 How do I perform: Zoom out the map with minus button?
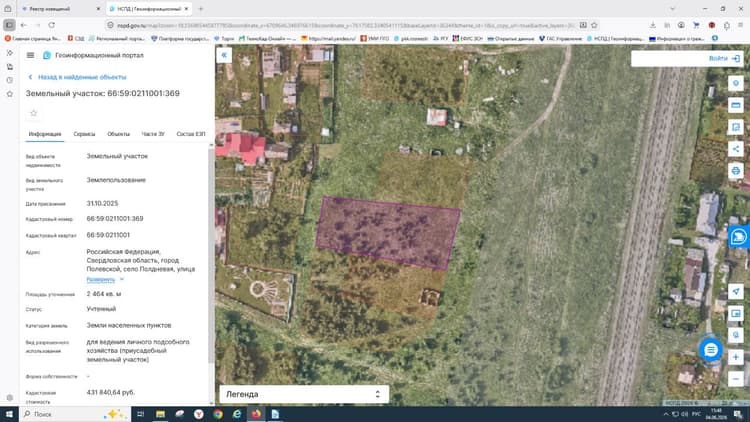tap(736, 379)
